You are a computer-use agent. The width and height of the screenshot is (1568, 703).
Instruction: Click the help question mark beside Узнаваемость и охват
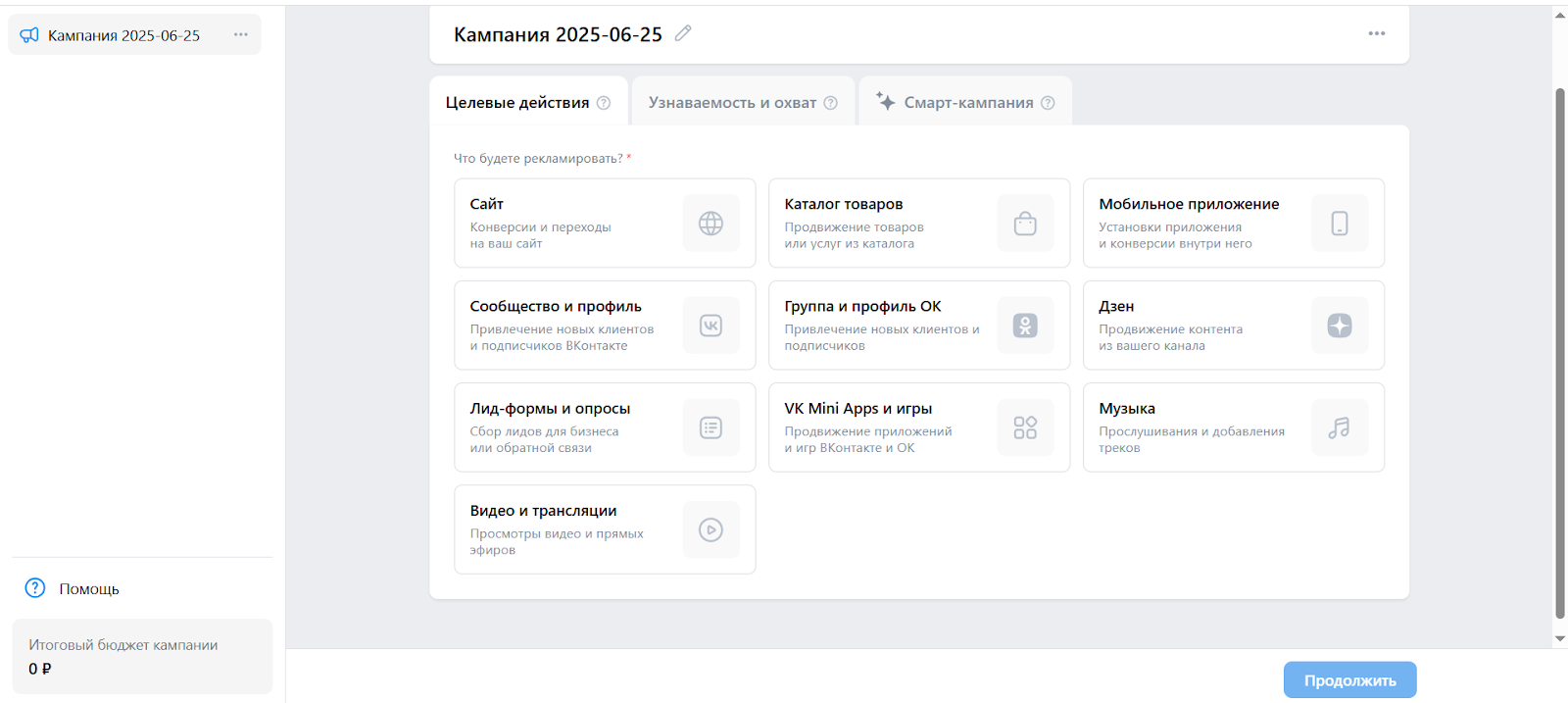831,103
